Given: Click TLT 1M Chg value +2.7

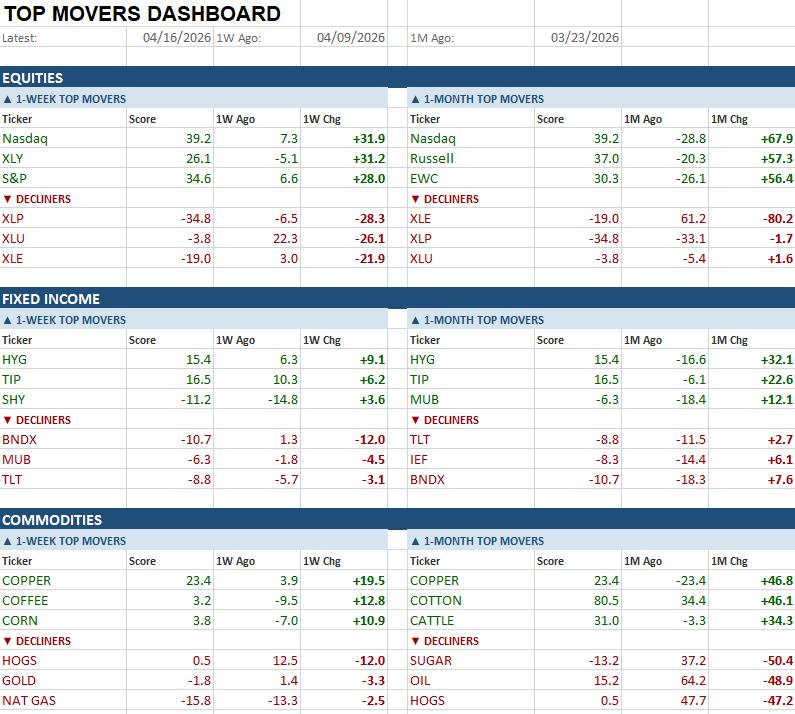Looking at the screenshot, I should click(x=752, y=440).
